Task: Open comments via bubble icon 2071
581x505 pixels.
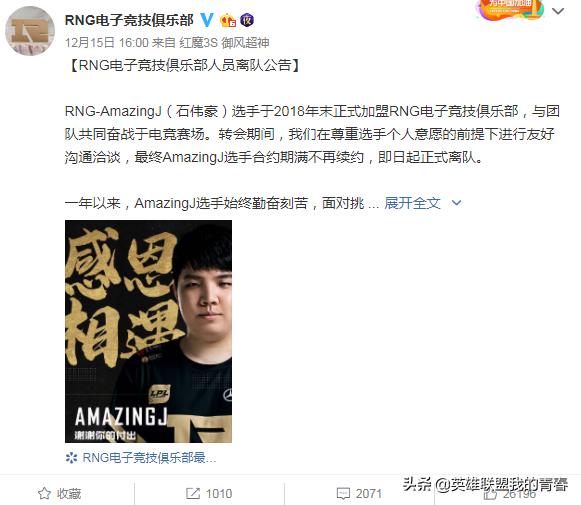Action: click(343, 493)
